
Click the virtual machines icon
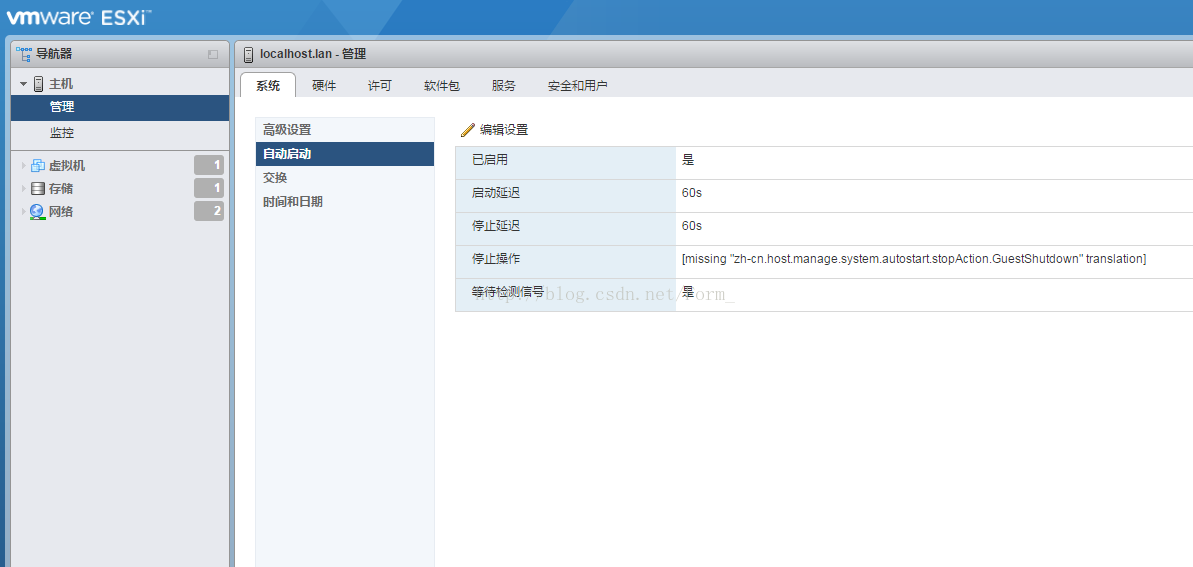pyautogui.click(x=38, y=166)
